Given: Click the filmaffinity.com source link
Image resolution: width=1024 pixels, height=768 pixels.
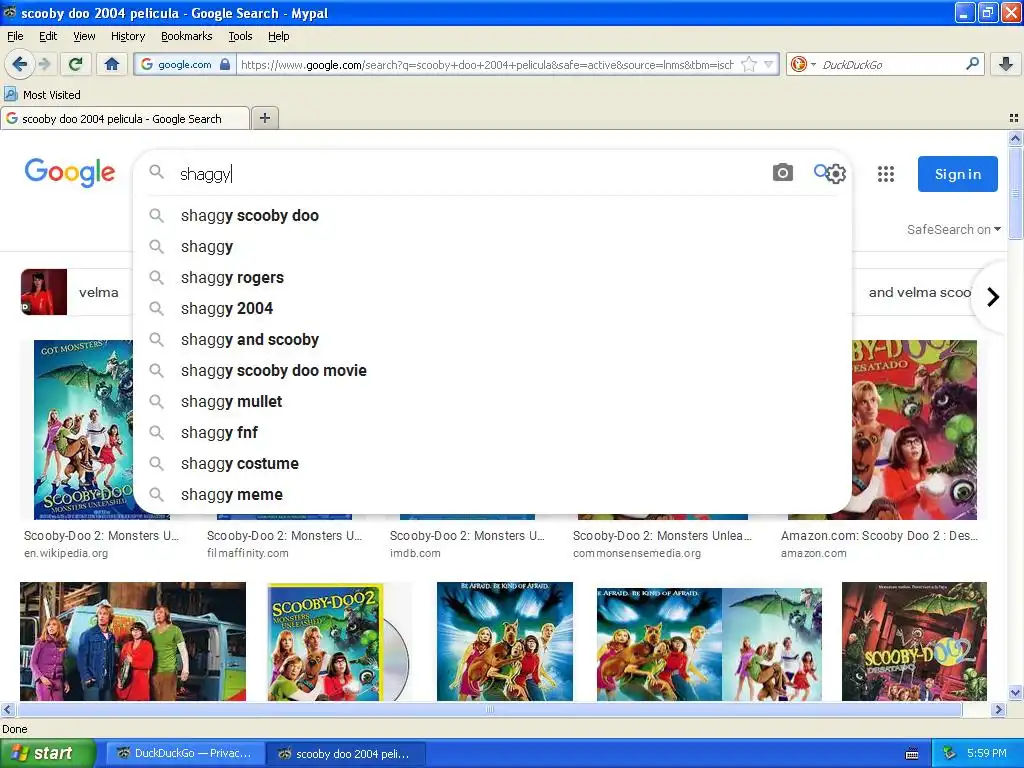Looking at the screenshot, I should click(x=248, y=553).
